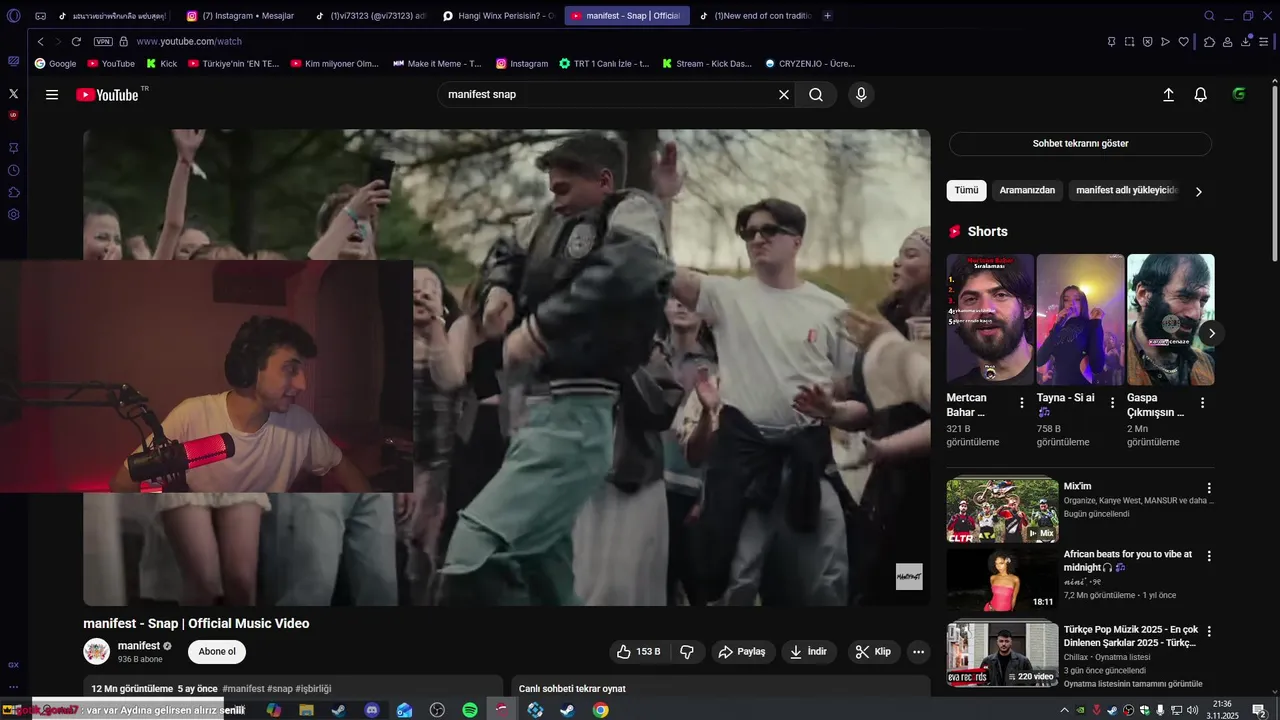Go back with browser back arrow

(41, 42)
